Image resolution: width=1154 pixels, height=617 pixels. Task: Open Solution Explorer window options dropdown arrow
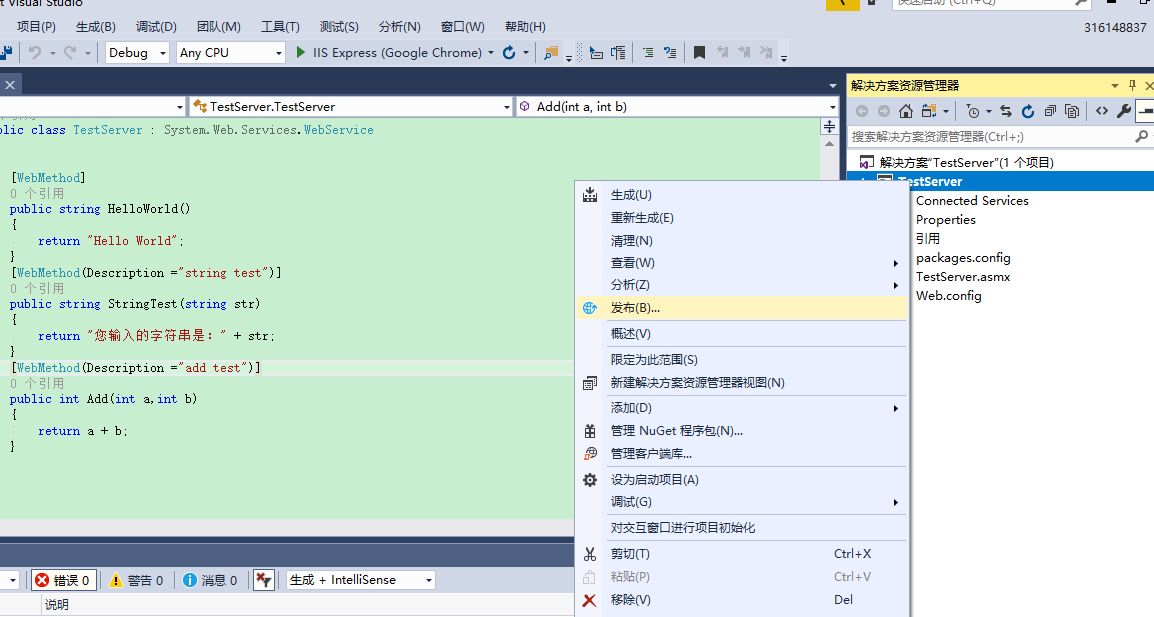click(1114, 85)
